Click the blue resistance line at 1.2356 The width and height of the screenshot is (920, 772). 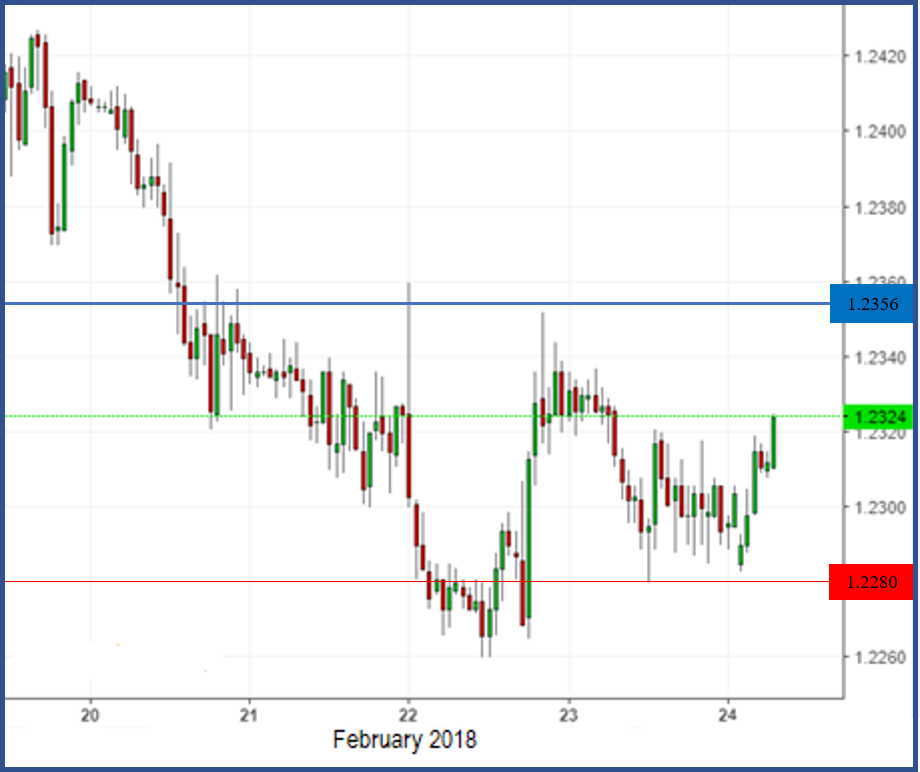[417, 303]
